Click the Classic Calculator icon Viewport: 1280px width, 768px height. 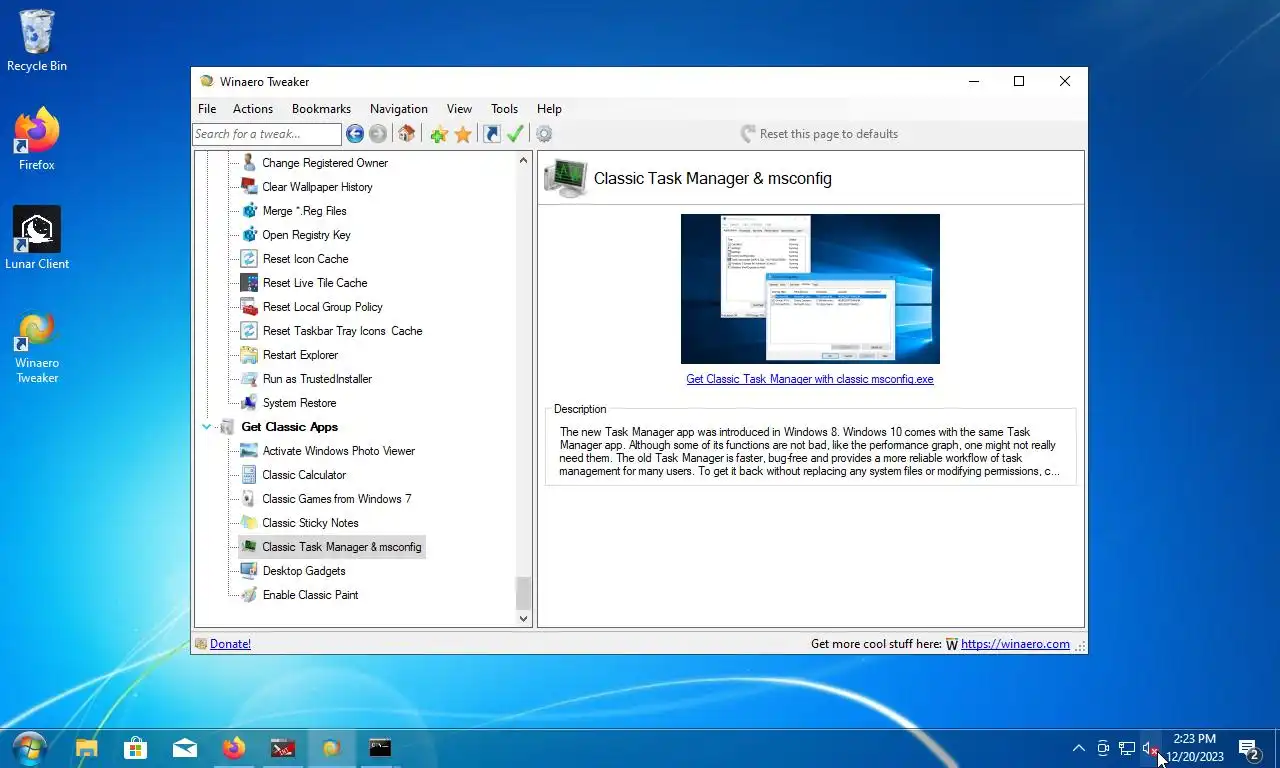[x=249, y=474]
